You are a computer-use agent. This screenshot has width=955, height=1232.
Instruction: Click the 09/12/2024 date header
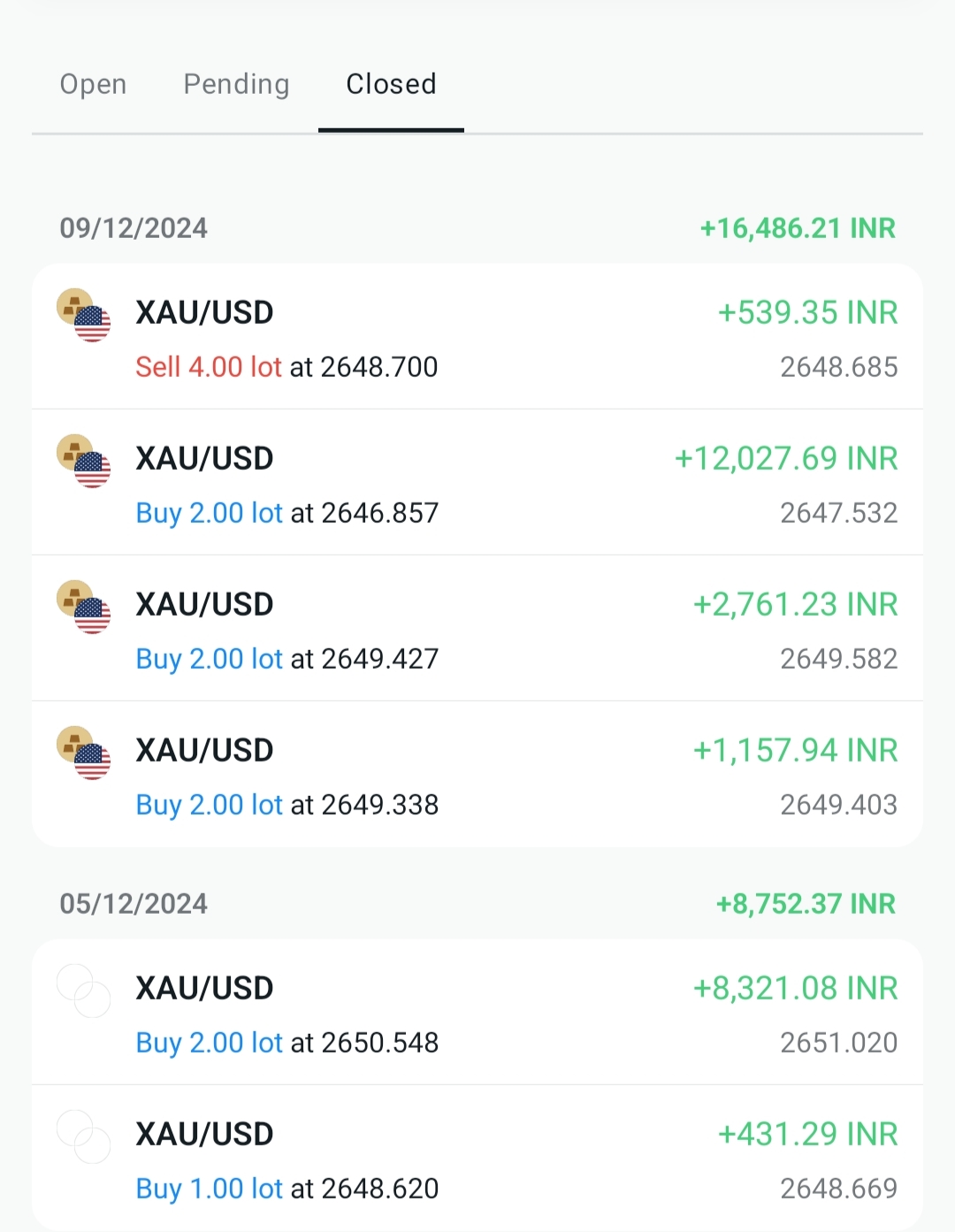pos(134,228)
